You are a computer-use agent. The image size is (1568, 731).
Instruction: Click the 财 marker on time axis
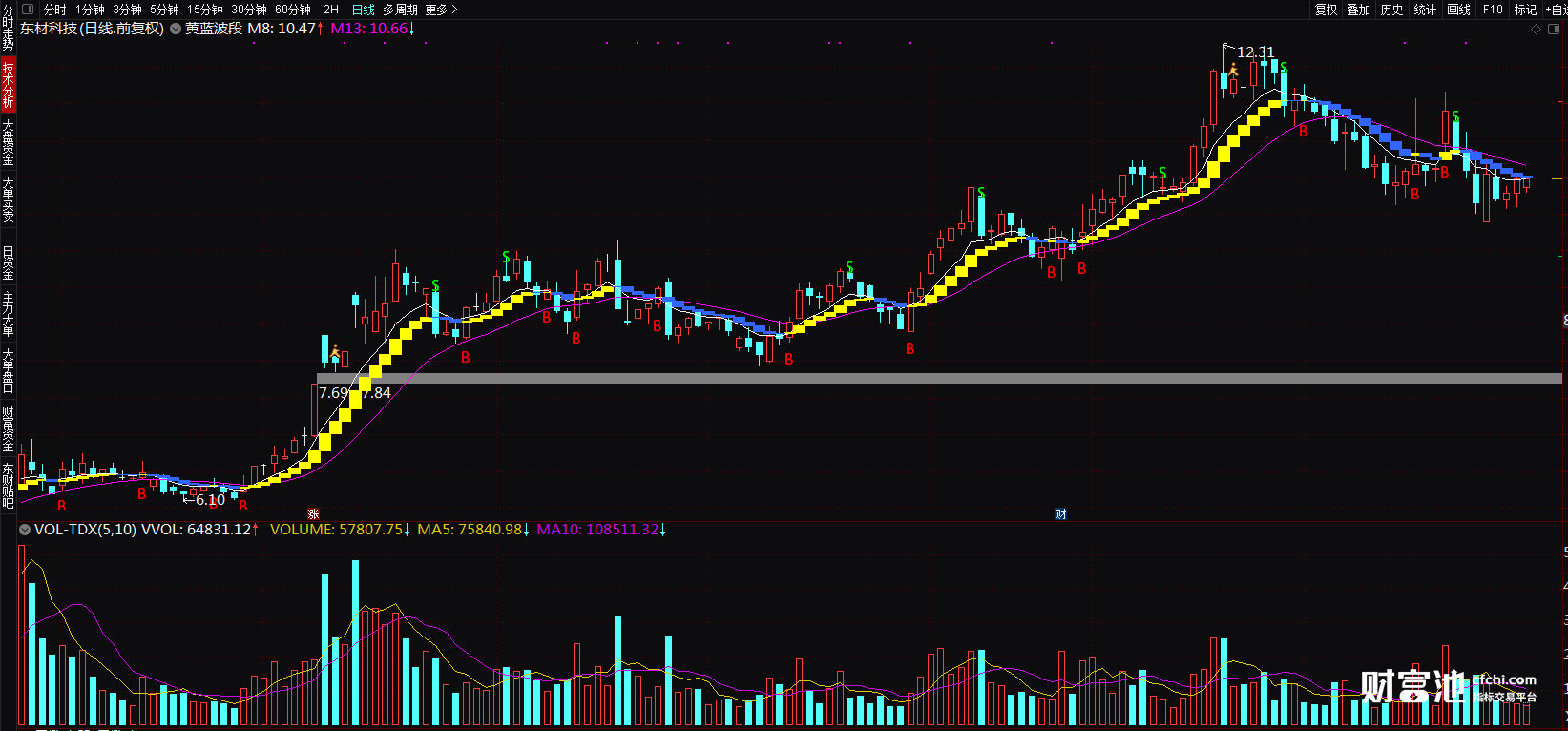(x=1060, y=514)
